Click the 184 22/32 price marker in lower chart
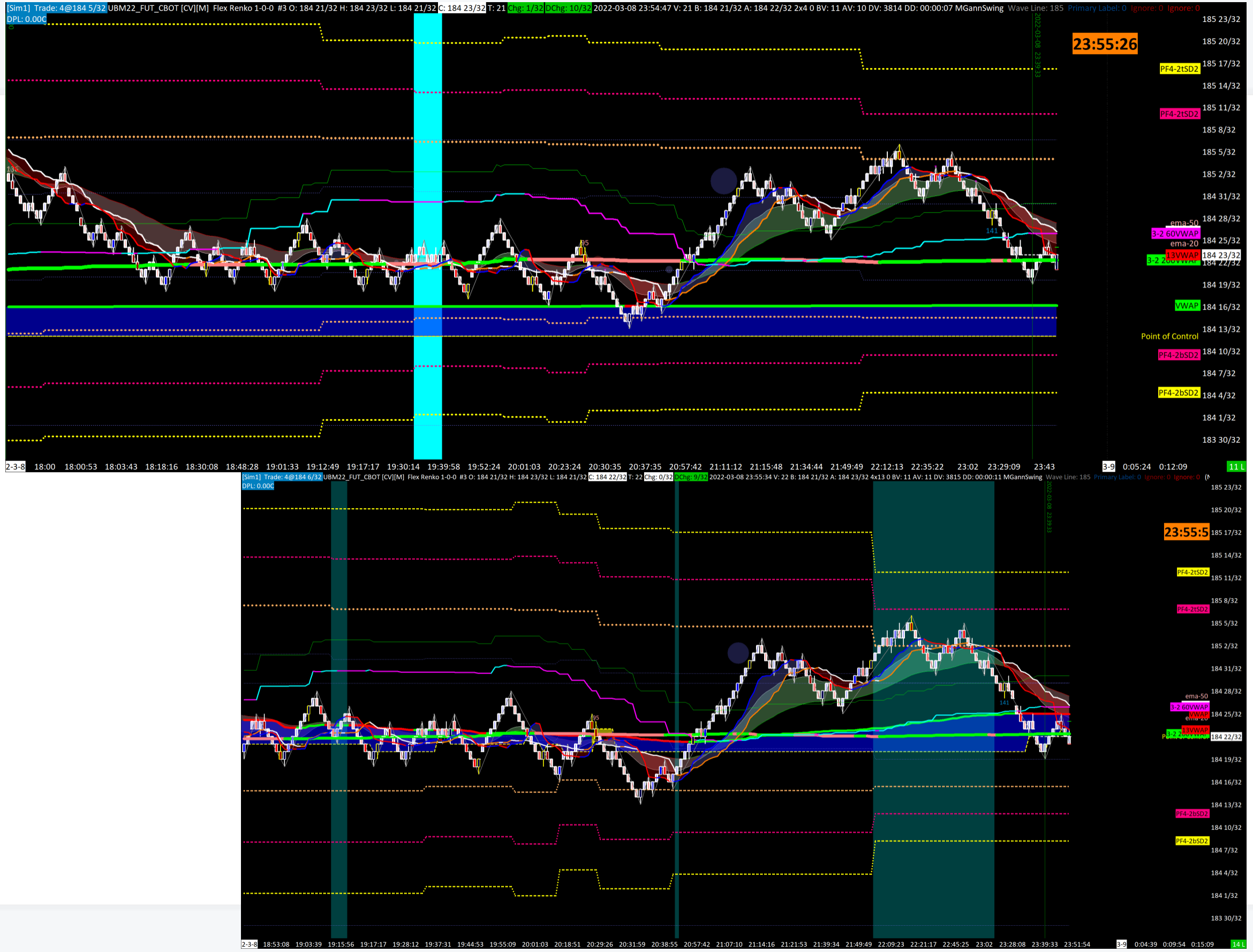The image size is (1253, 952). (1225, 737)
